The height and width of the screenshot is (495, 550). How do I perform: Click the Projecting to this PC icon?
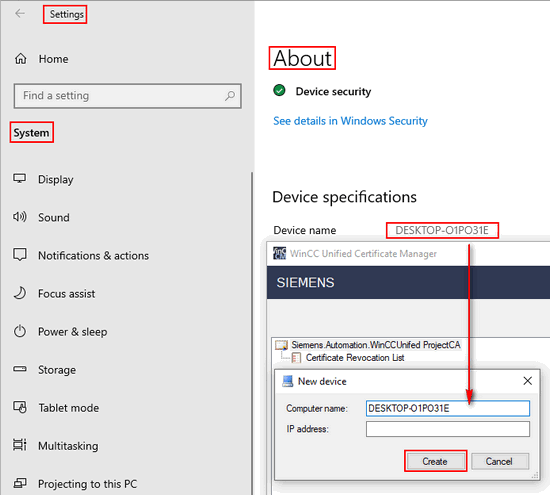pos(20,483)
